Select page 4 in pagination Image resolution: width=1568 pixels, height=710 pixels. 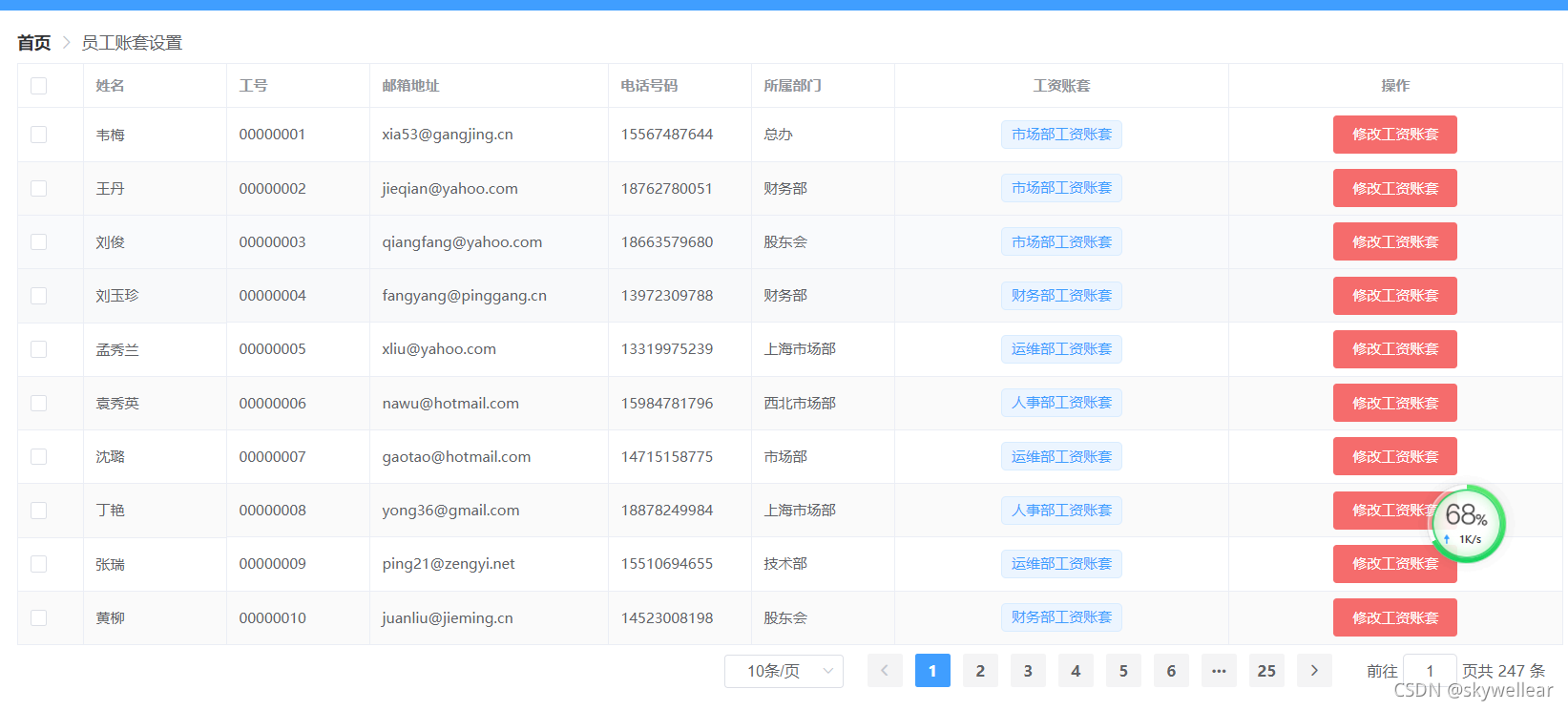1076,671
